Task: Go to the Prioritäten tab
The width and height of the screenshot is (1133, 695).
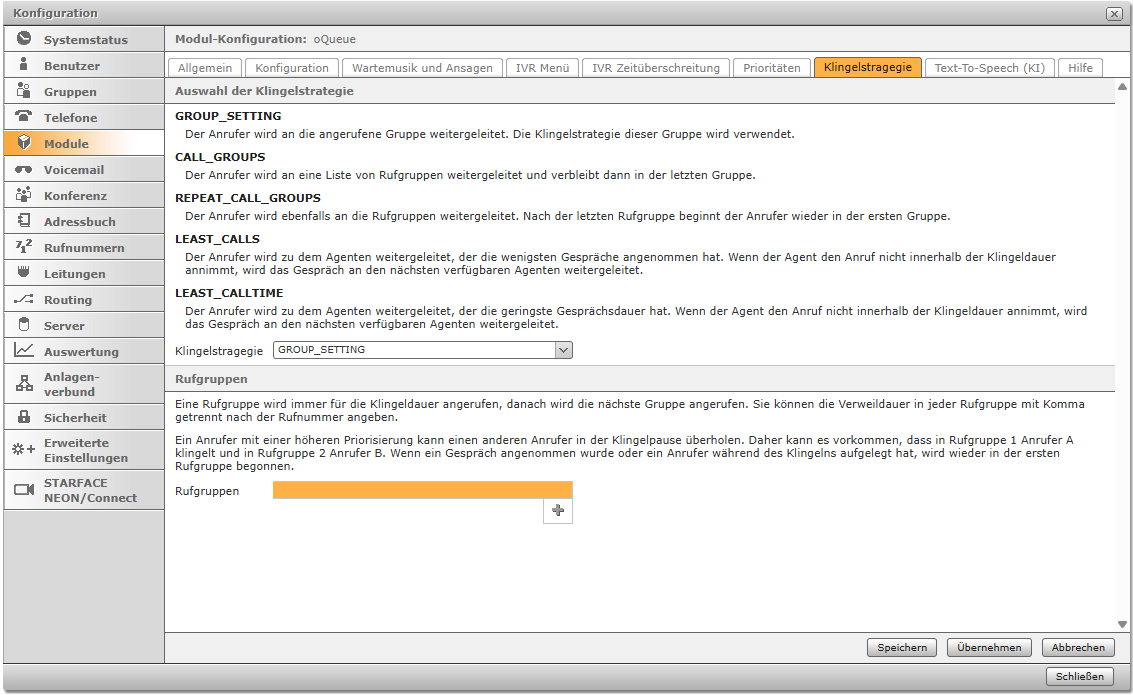Action: [x=771, y=68]
